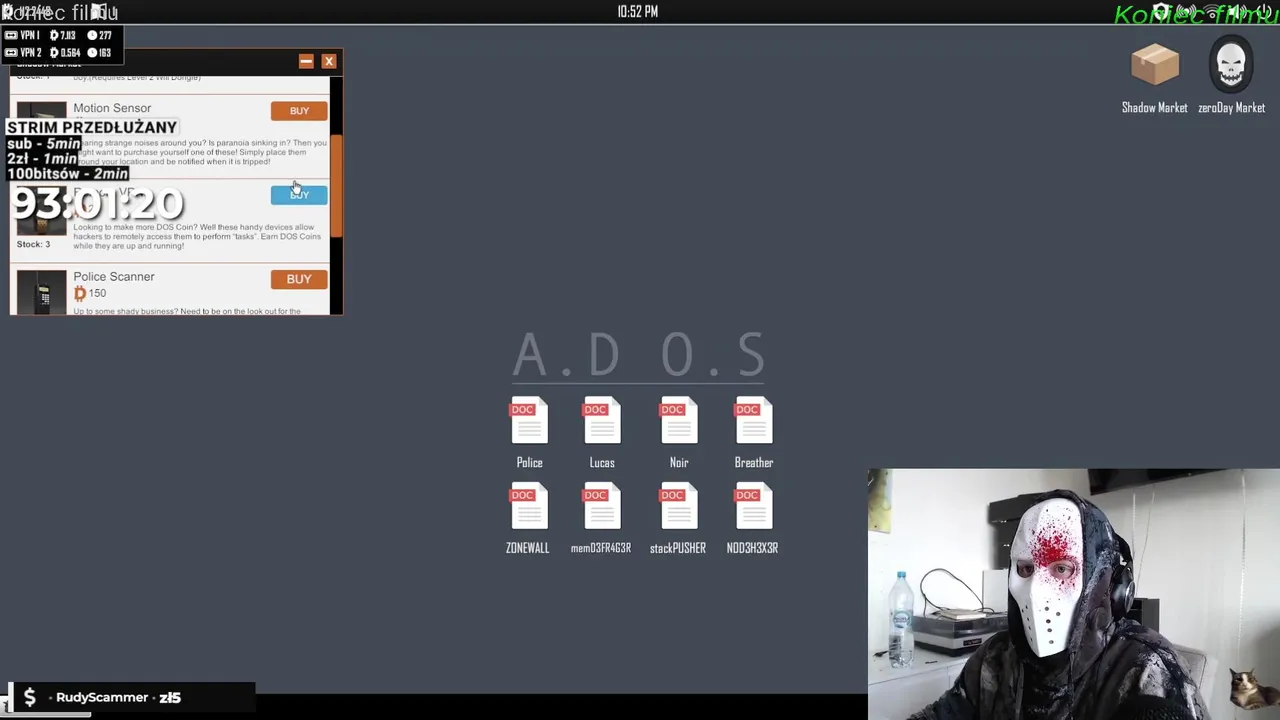Click the clock showing 10:52 PM
Image resolution: width=1280 pixels, height=720 pixels.
coord(638,11)
